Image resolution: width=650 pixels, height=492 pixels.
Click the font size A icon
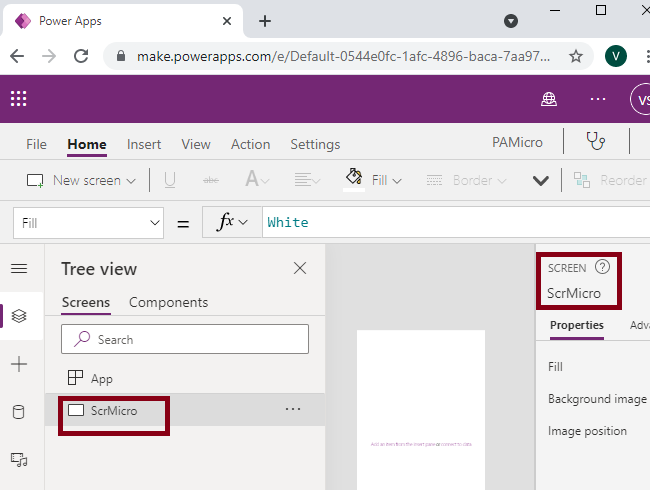[252, 179]
